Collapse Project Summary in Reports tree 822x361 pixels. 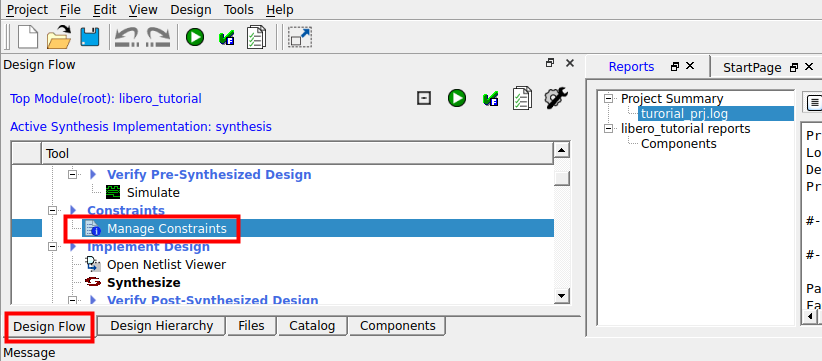click(609, 98)
